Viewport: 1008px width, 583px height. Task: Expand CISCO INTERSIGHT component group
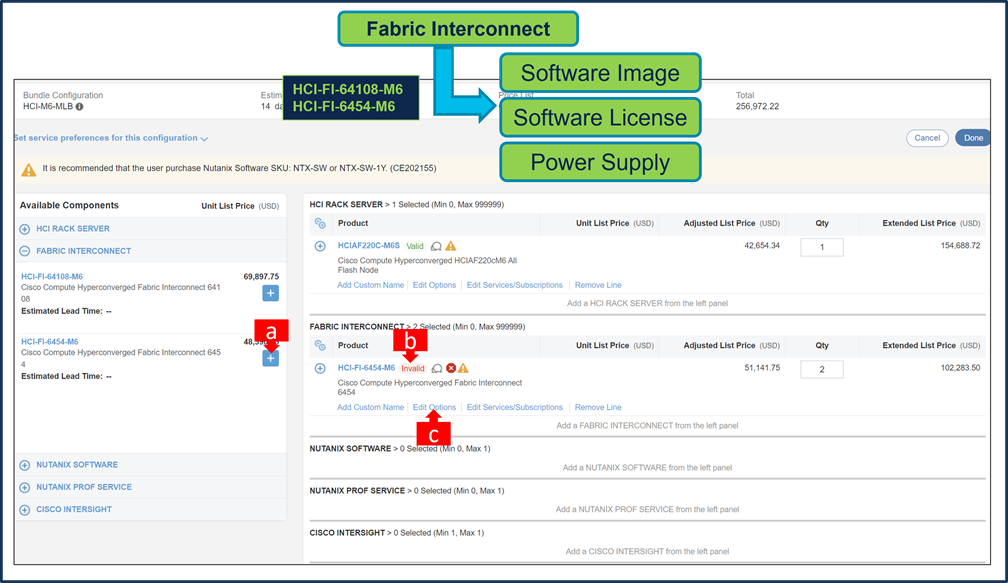tap(24, 510)
